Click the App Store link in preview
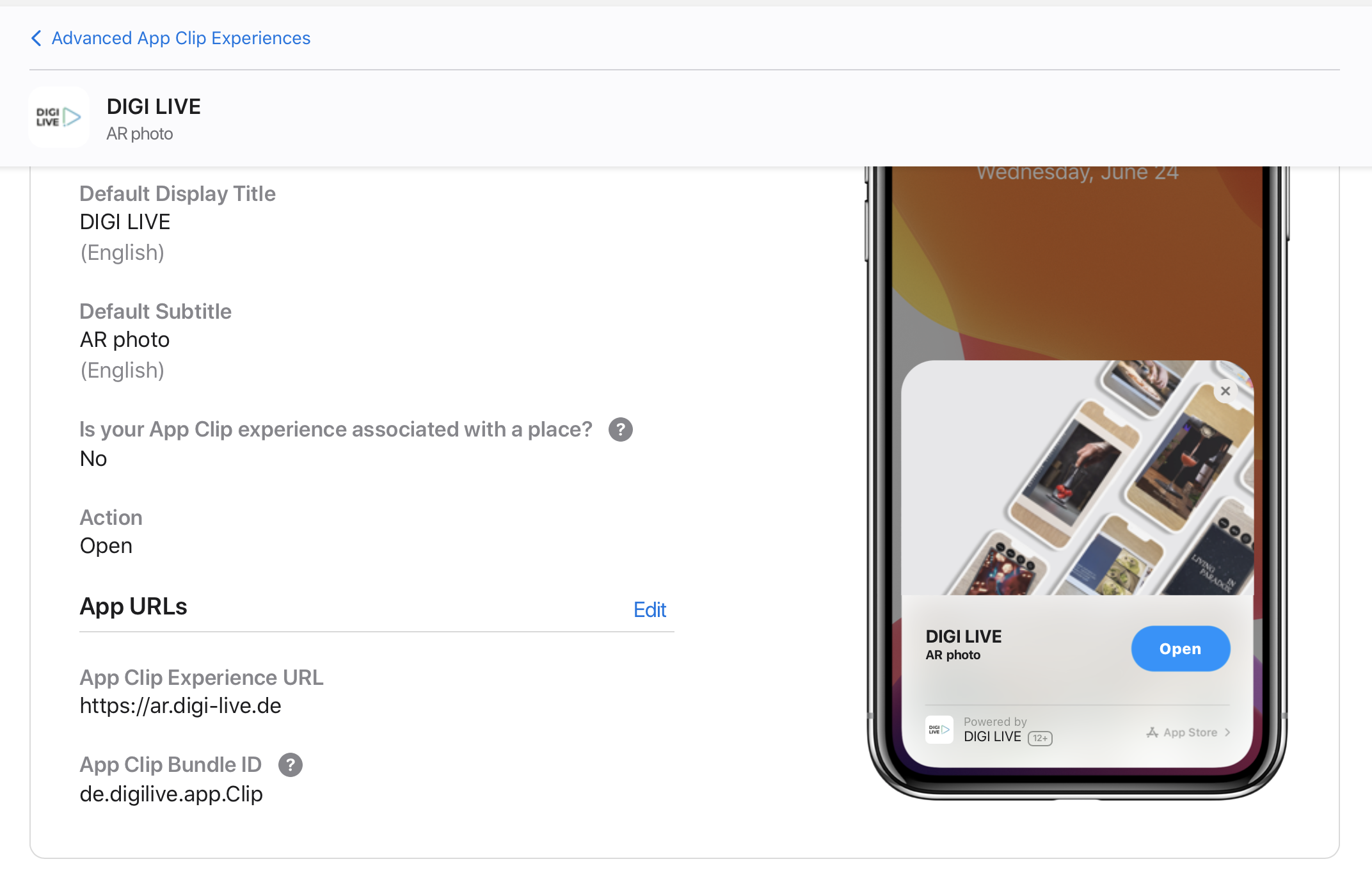The image size is (1372, 882). pyautogui.click(x=1190, y=732)
